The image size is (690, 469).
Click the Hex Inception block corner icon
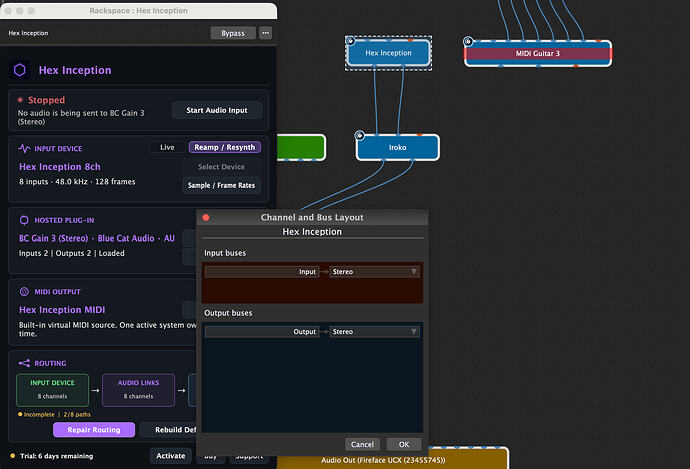(351, 41)
